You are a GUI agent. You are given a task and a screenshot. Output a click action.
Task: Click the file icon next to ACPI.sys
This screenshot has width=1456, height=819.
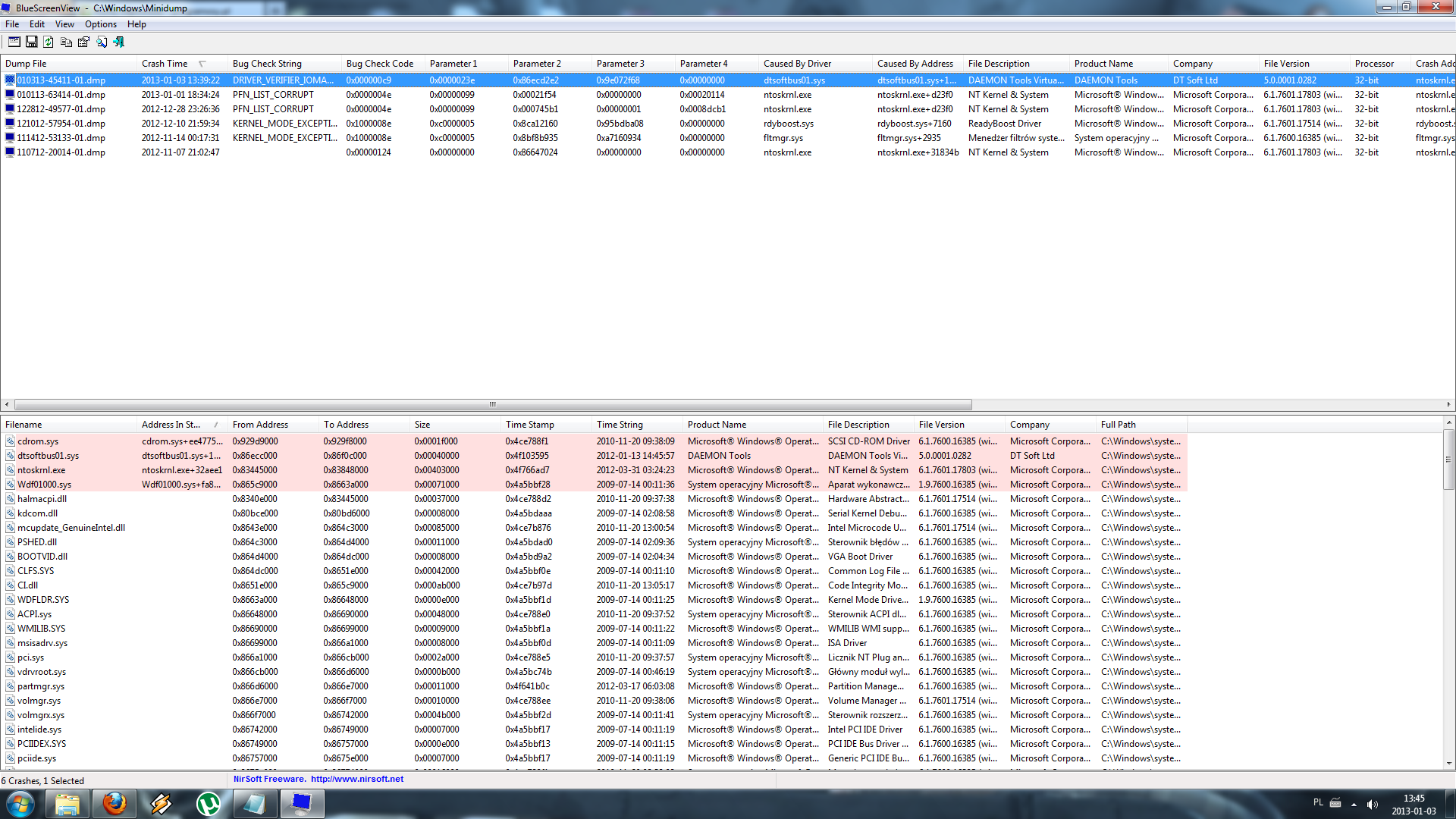[x=11, y=614]
